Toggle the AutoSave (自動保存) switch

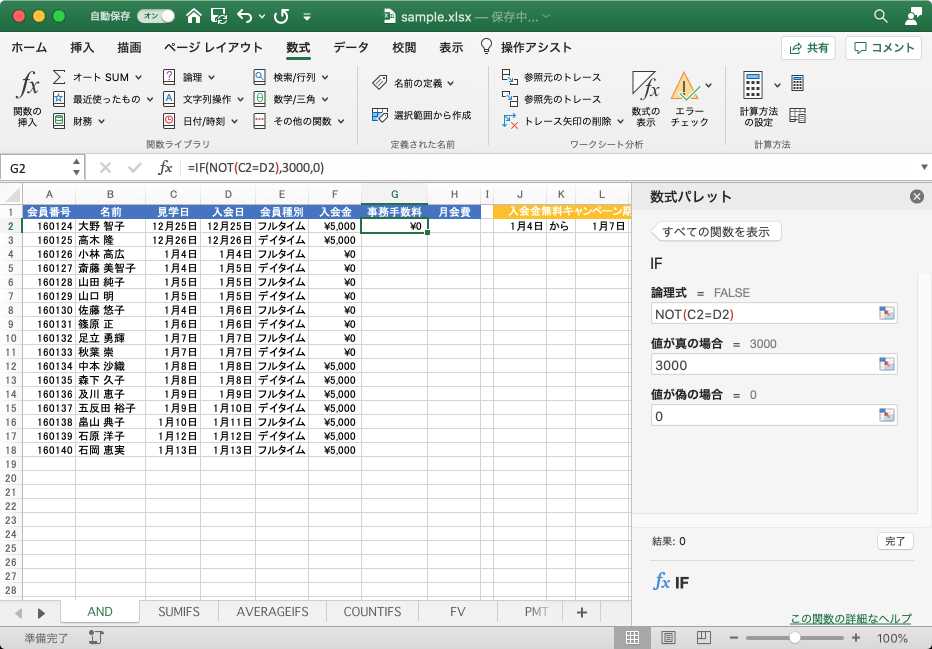point(156,16)
